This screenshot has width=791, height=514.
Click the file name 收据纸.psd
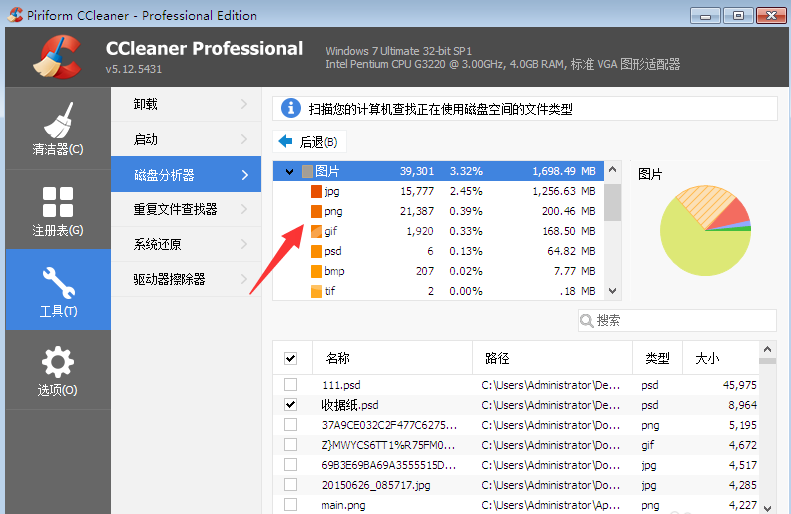350,405
